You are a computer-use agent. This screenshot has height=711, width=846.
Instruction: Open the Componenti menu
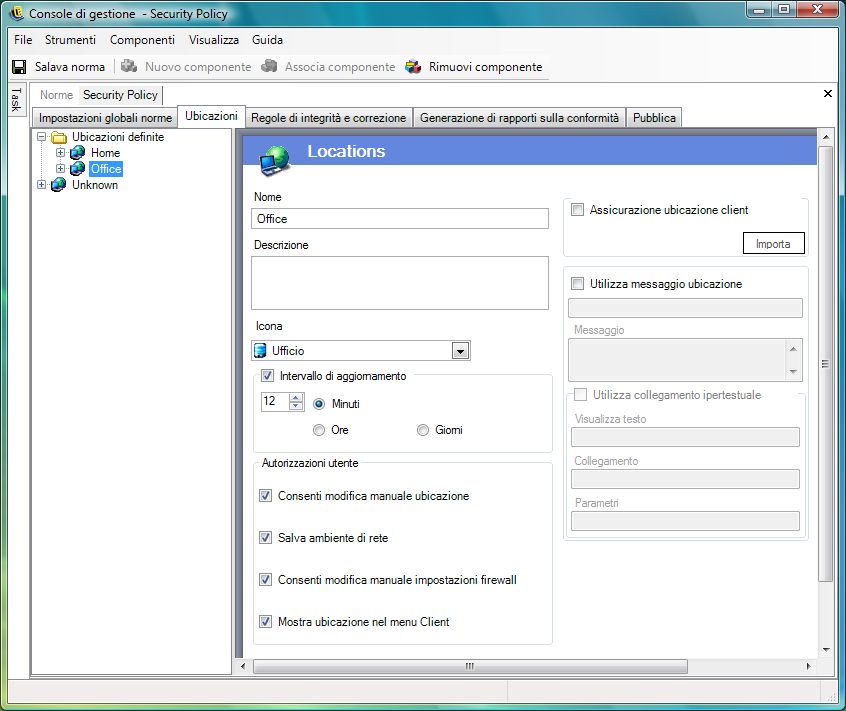(142, 40)
